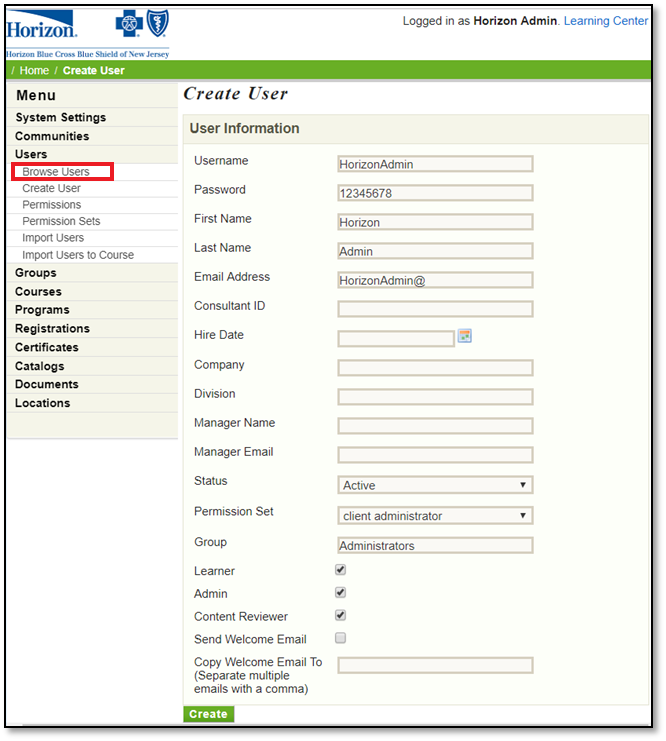The width and height of the screenshot is (666, 741).
Task: Toggle the Admin checkbox
Action: pyautogui.click(x=340, y=593)
